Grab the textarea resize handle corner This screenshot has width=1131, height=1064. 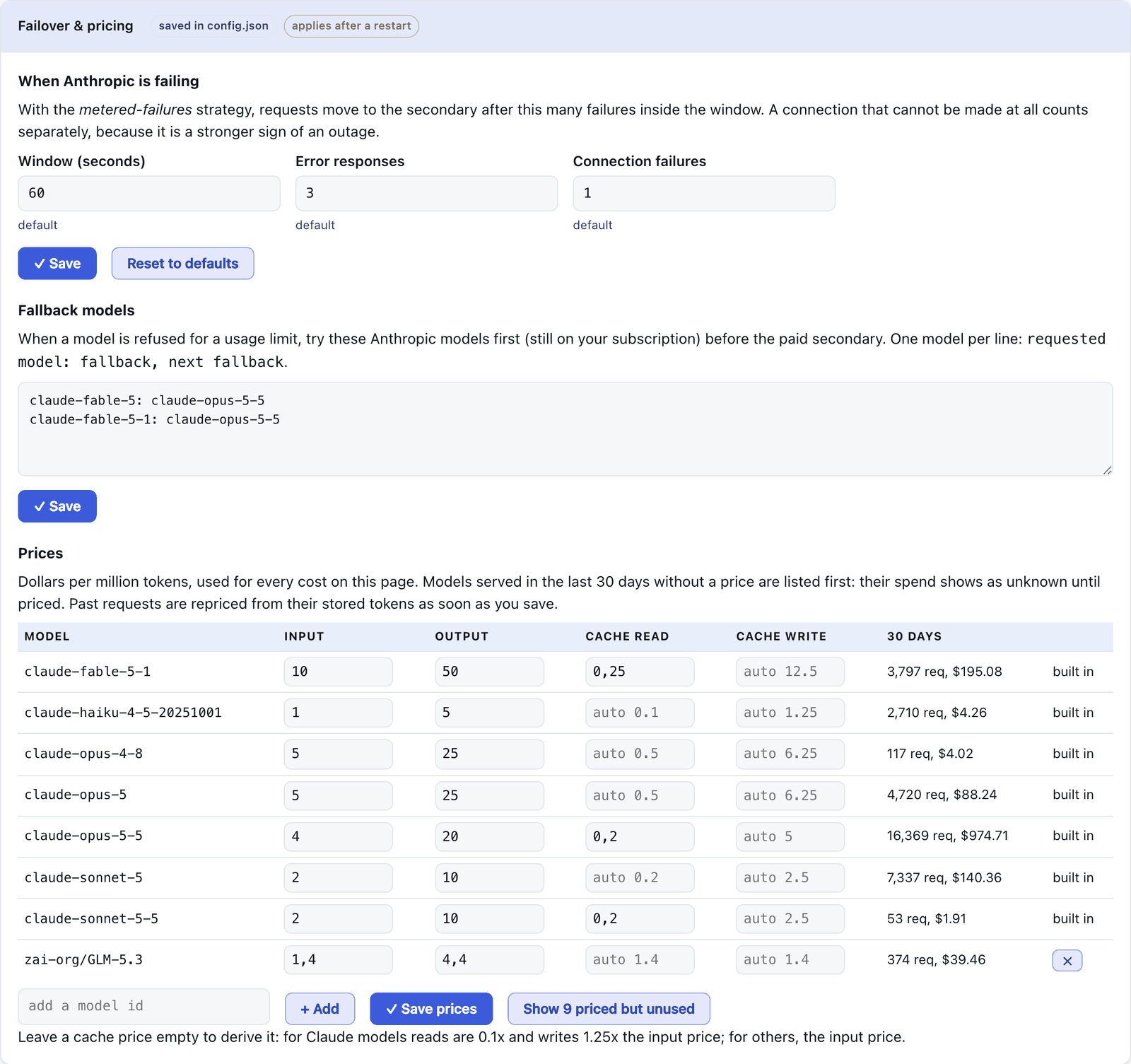coord(1107,470)
